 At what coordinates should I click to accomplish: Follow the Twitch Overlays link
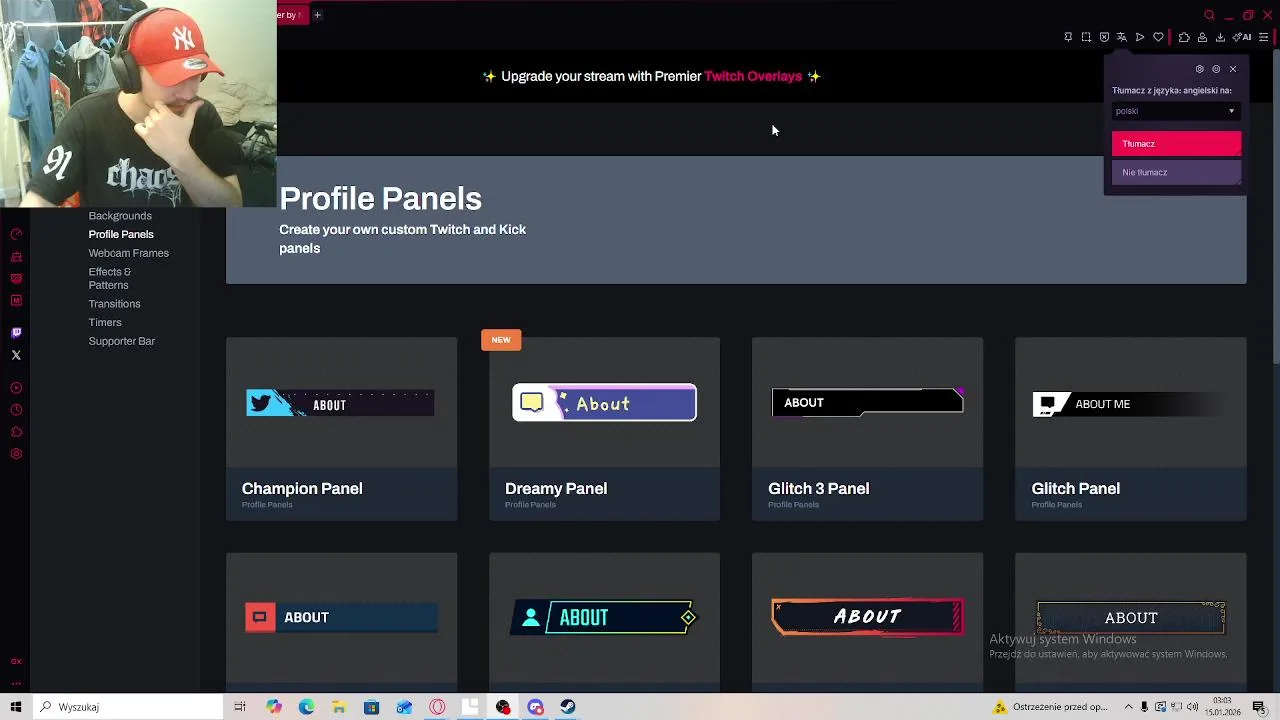753,76
